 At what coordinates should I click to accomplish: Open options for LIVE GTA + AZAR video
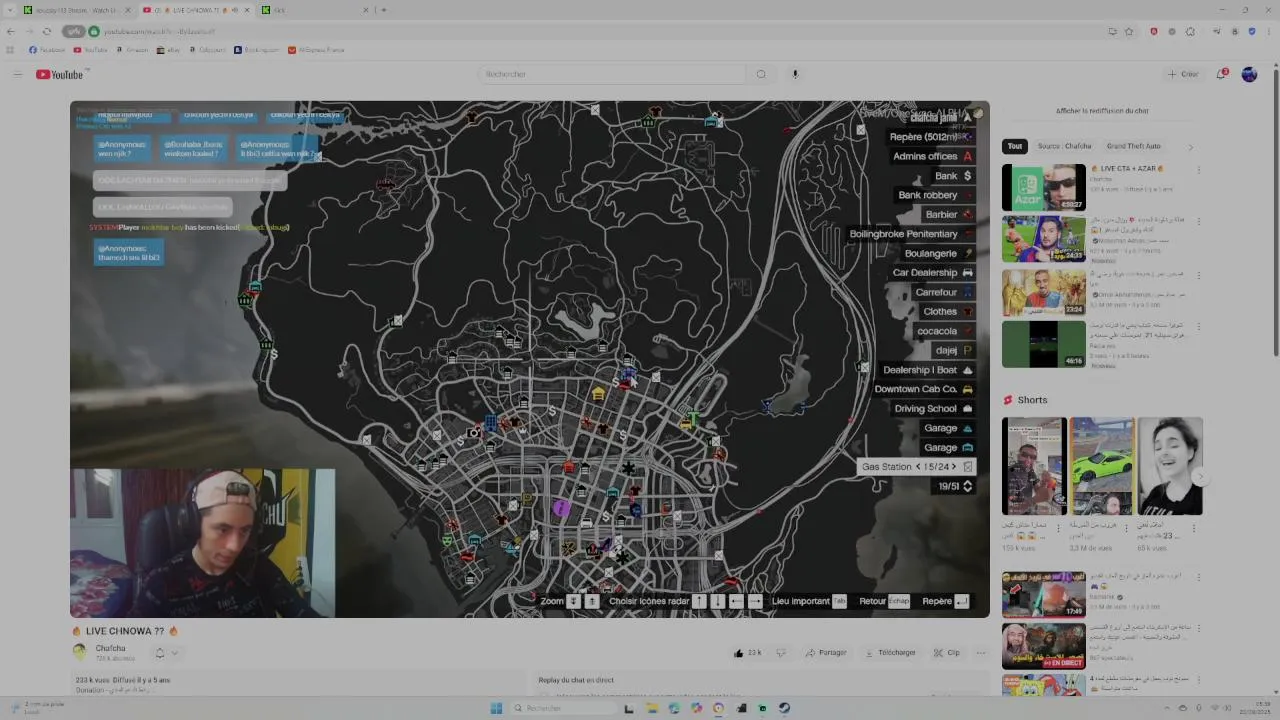point(1198,169)
